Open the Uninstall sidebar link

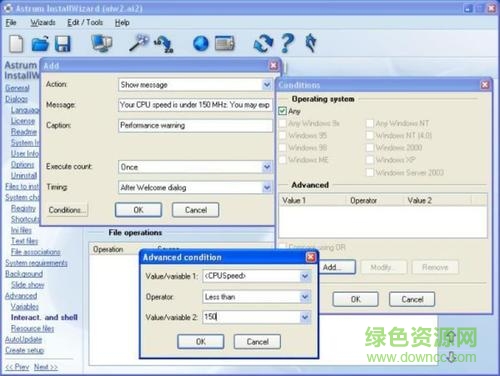pyautogui.click(x=24, y=176)
